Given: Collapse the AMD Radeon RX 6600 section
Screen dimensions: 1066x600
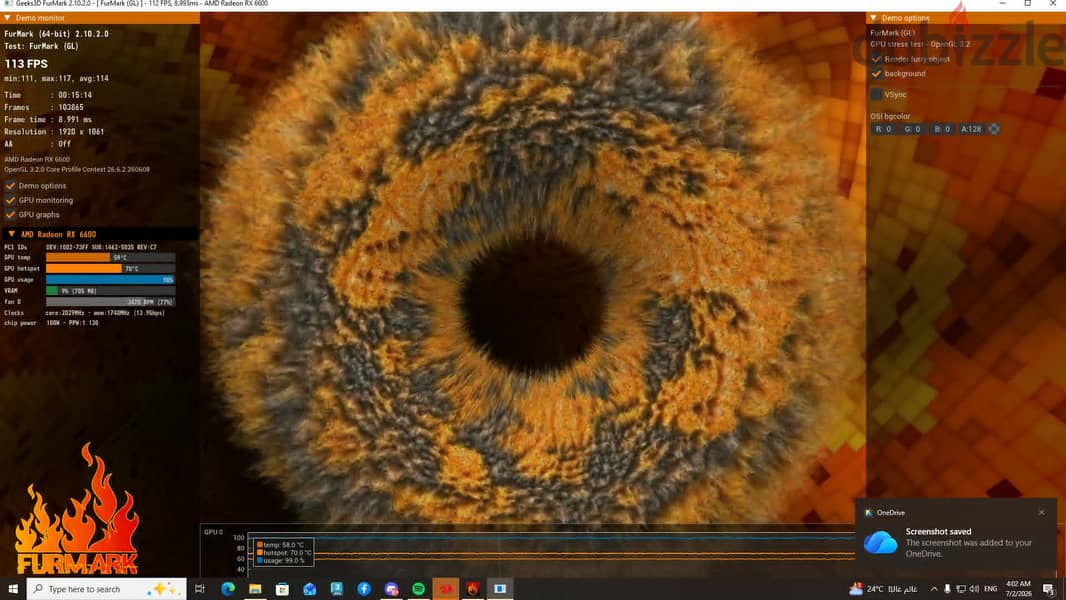Looking at the screenshot, I should (x=12, y=234).
